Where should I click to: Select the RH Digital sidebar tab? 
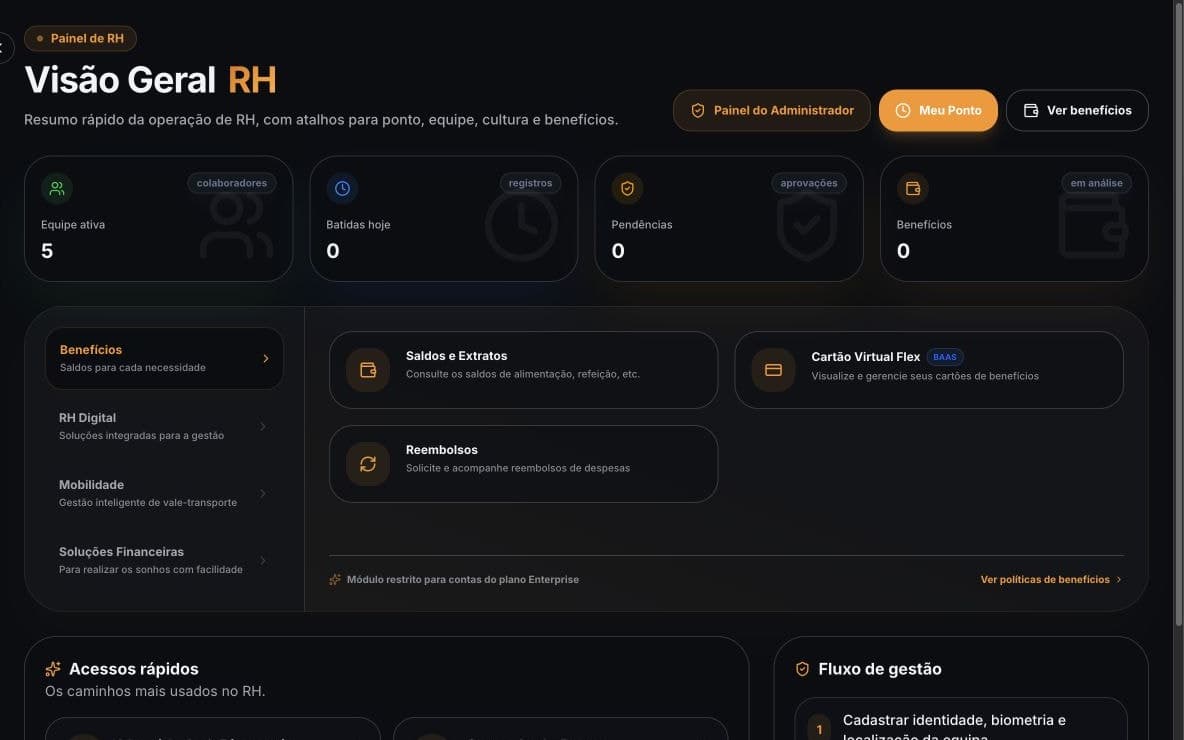tap(165, 426)
